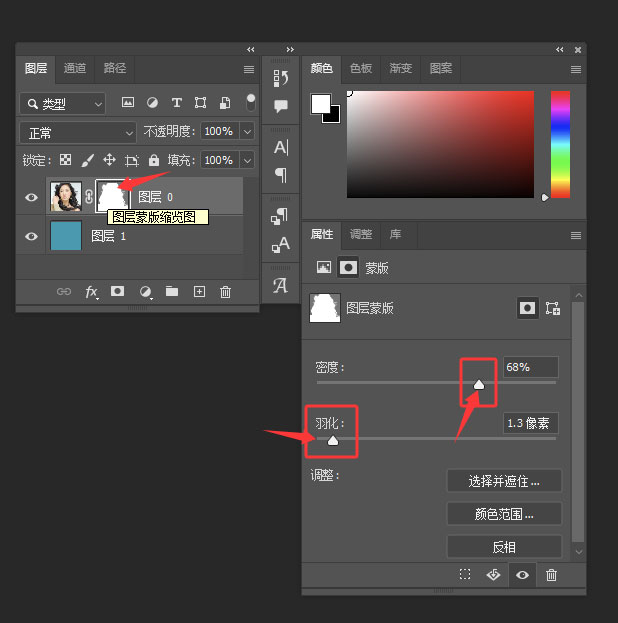Viewport: 618px width, 623px height.
Task: Click the 密度 density slider handle
Action: pos(479,384)
